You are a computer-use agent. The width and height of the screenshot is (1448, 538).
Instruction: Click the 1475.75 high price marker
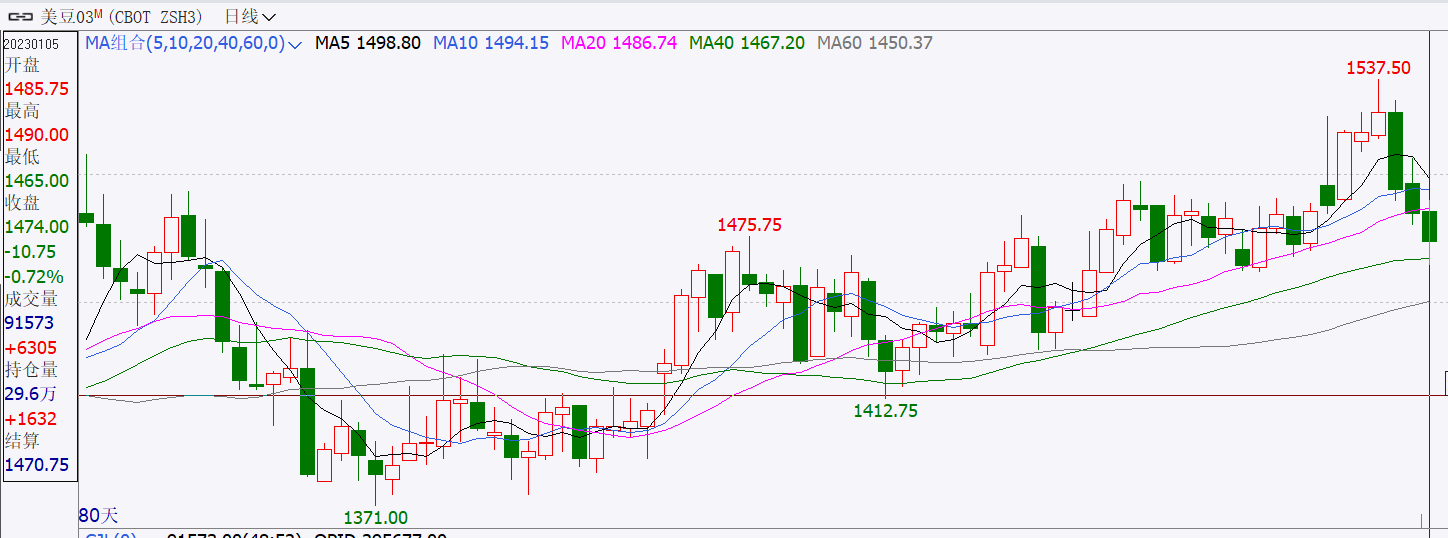click(x=749, y=225)
